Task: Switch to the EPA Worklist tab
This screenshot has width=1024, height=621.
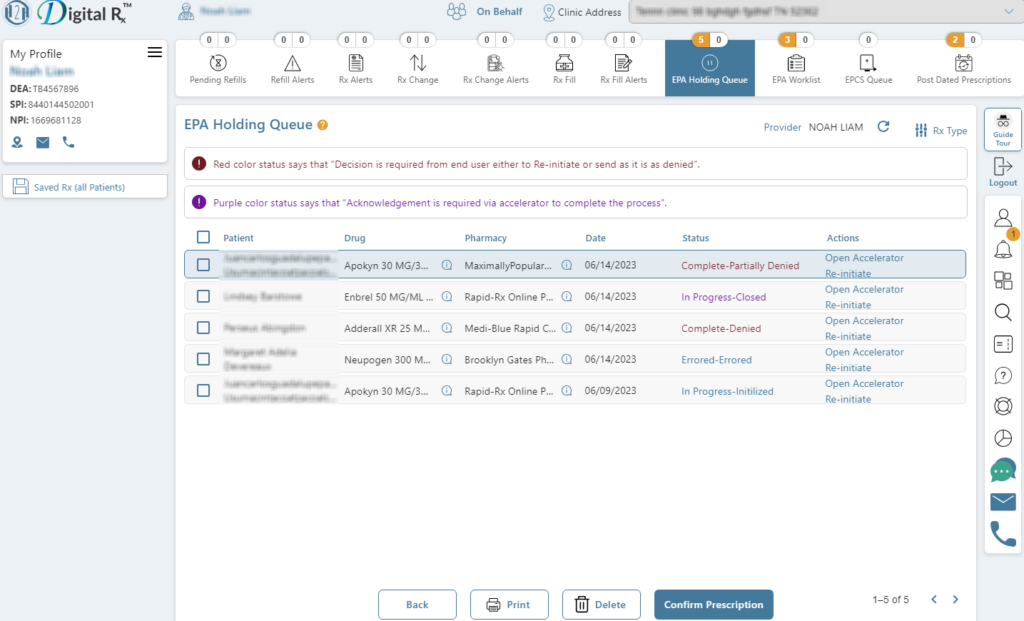Action: click(795, 67)
